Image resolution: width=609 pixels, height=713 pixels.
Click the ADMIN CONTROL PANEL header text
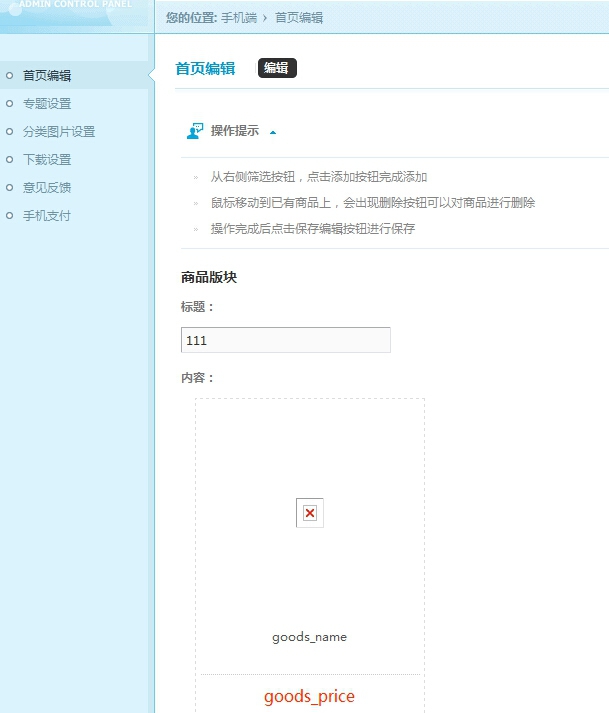[x=75, y=4]
